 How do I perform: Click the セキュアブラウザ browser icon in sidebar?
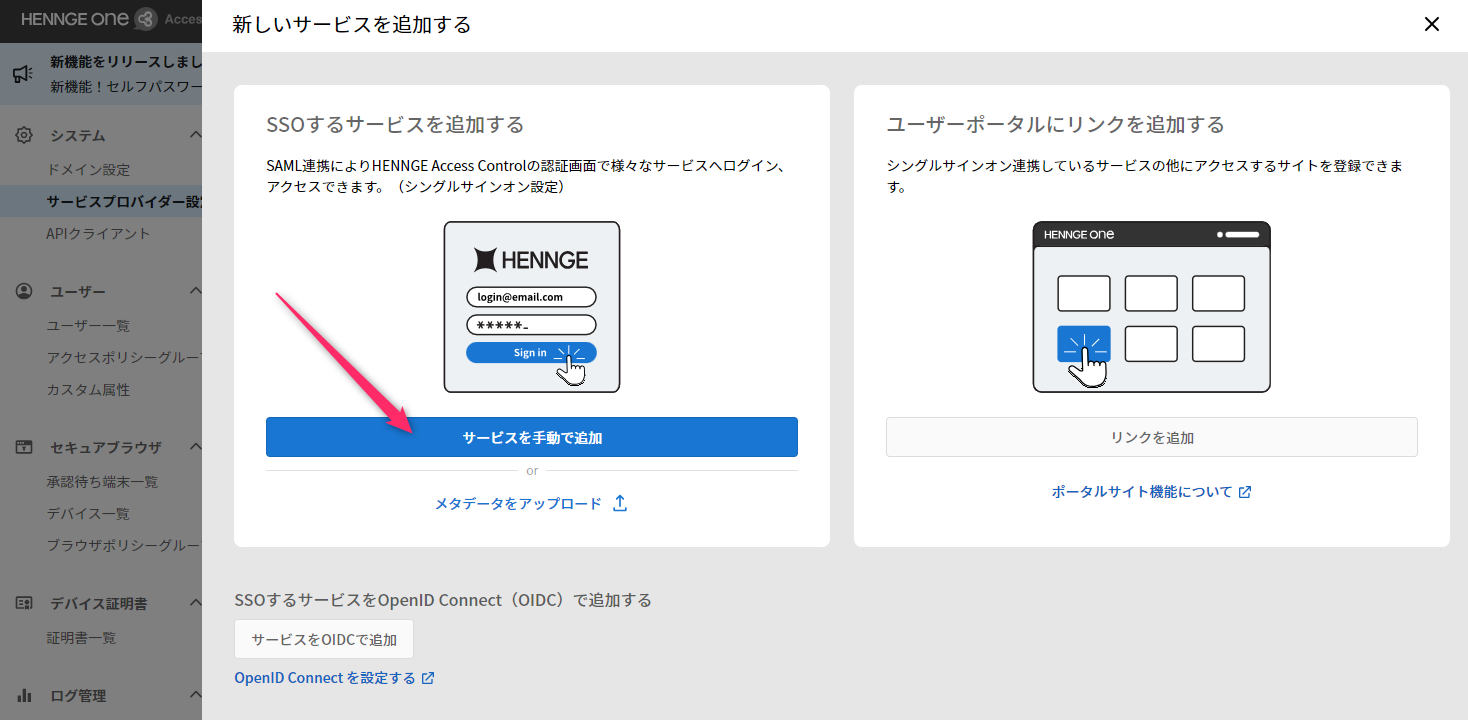[x=24, y=447]
